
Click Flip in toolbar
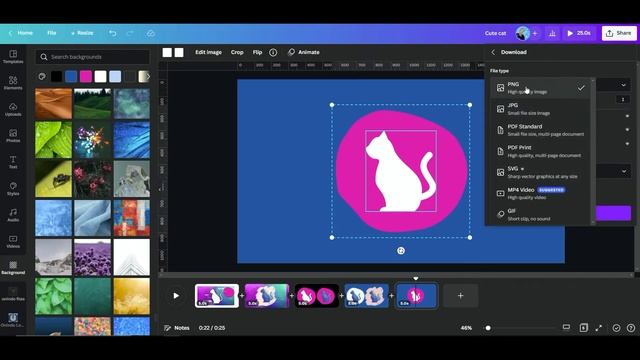pyautogui.click(x=257, y=52)
